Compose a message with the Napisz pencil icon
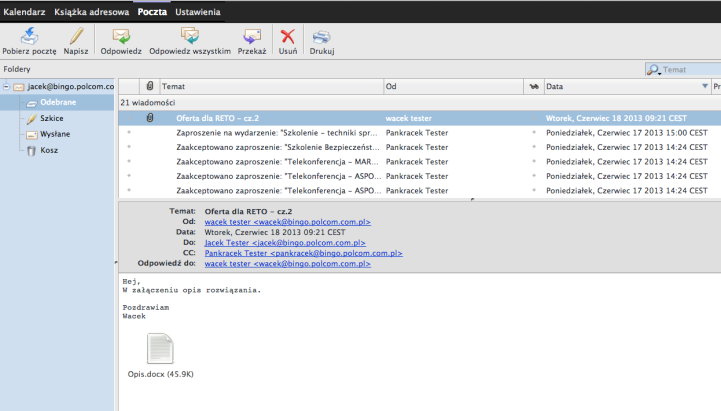Viewport: 721px width, 411px height. (x=76, y=36)
